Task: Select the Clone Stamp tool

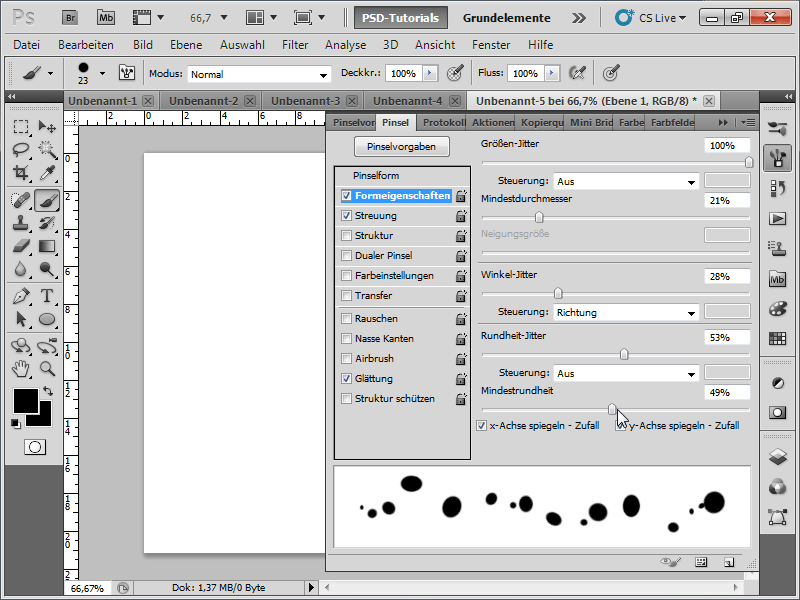Action: [20, 223]
